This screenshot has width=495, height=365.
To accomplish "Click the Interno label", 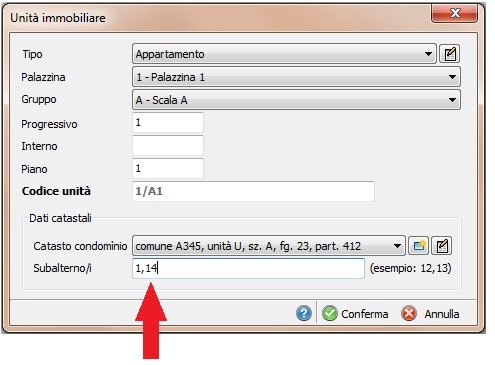I will click(x=39, y=146).
